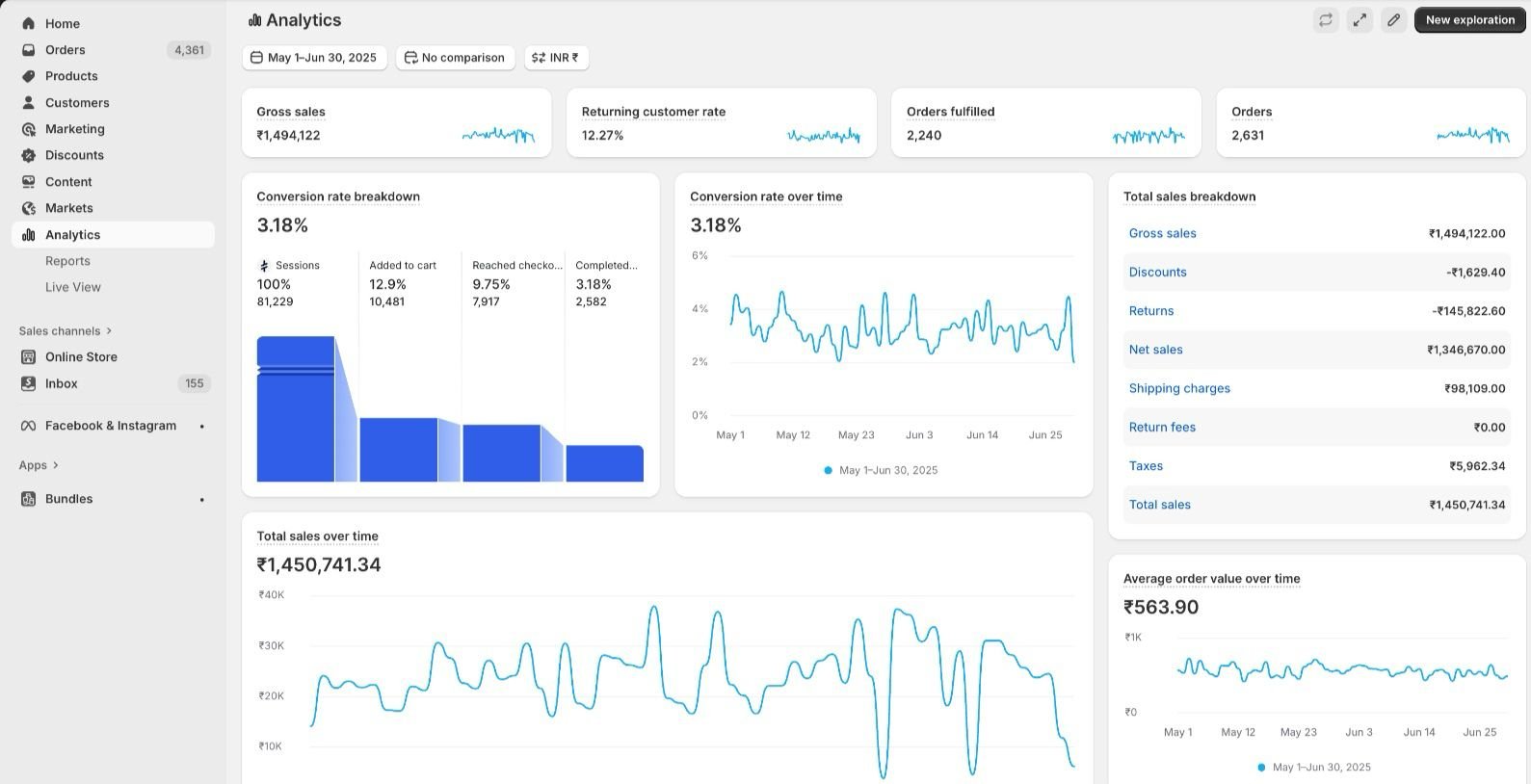1531x784 pixels.
Task: Expand the Apps section chevron
Action: pyautogui.click(x=55, y=465)
